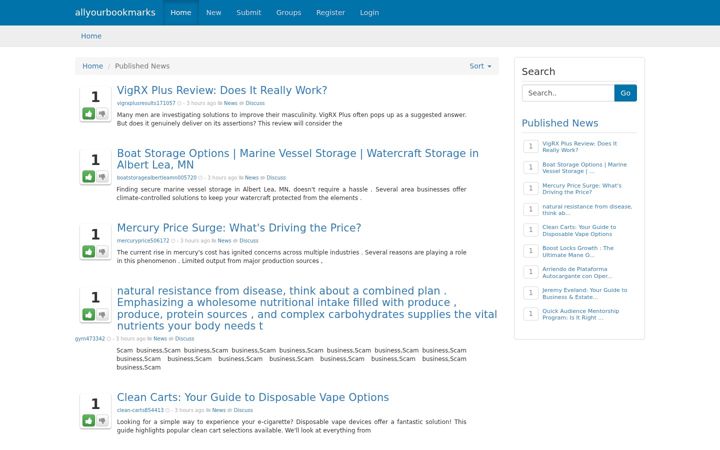Open Mercury Price Surge article title
720x450 pixels.
[x=239, y=228]
